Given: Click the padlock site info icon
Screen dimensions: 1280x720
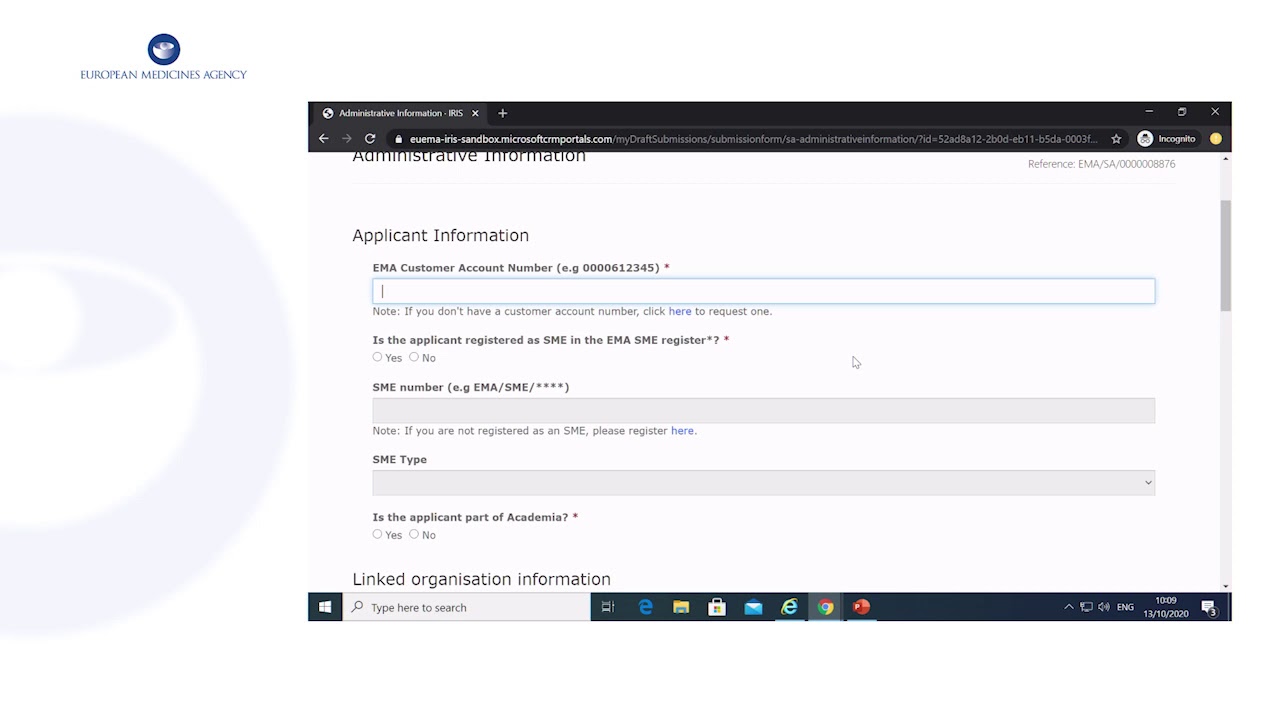Looking at the screenshot, I should pos(399,139).
